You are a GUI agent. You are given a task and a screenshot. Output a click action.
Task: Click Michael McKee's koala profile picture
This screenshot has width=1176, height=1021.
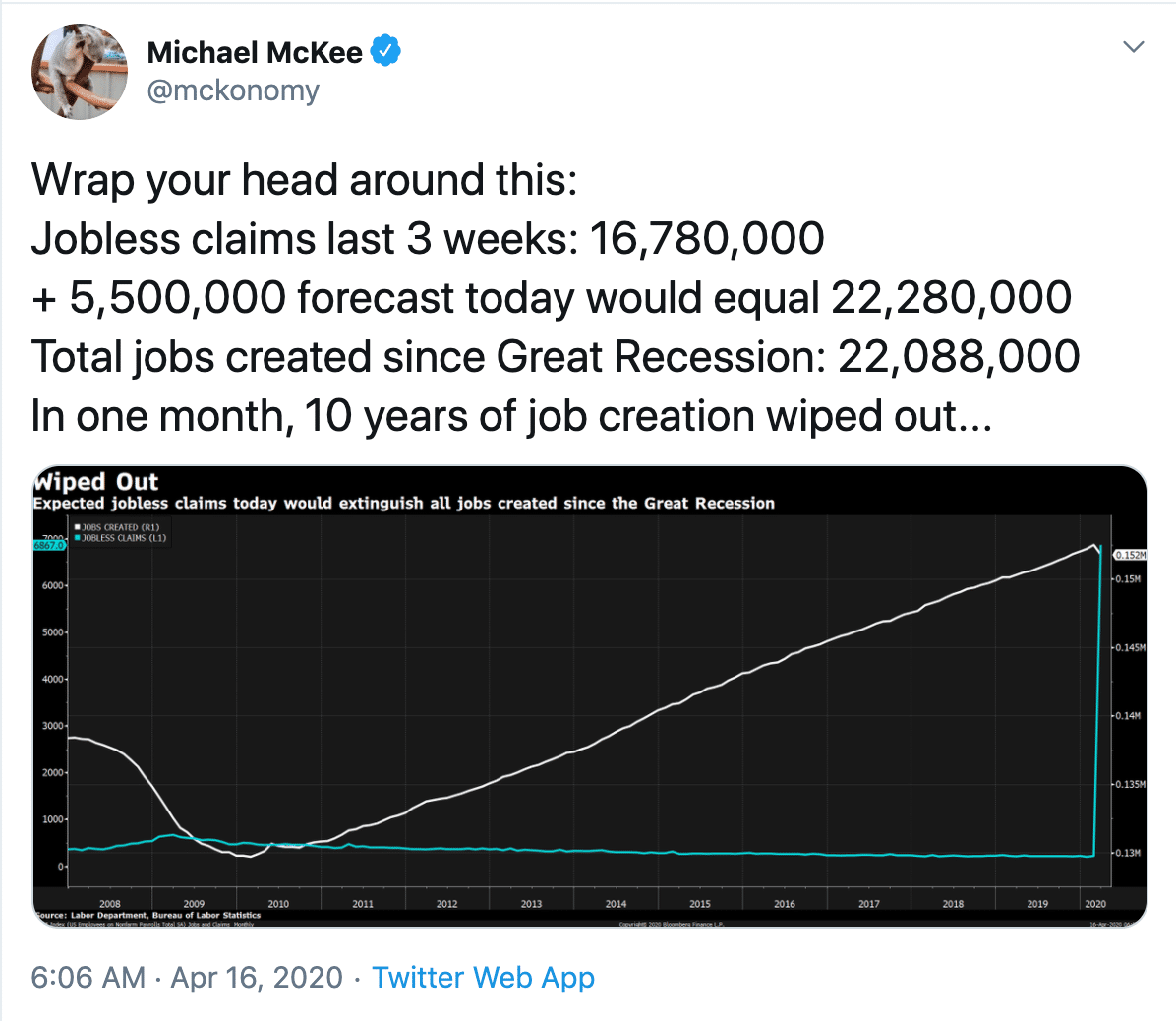80,71
